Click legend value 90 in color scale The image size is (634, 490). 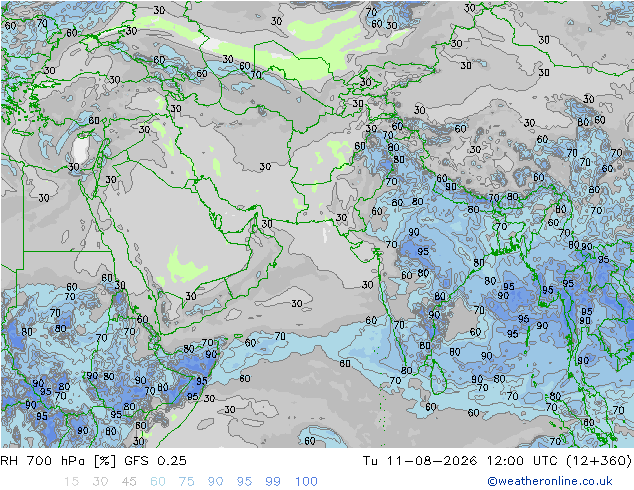tap(215, 482)
